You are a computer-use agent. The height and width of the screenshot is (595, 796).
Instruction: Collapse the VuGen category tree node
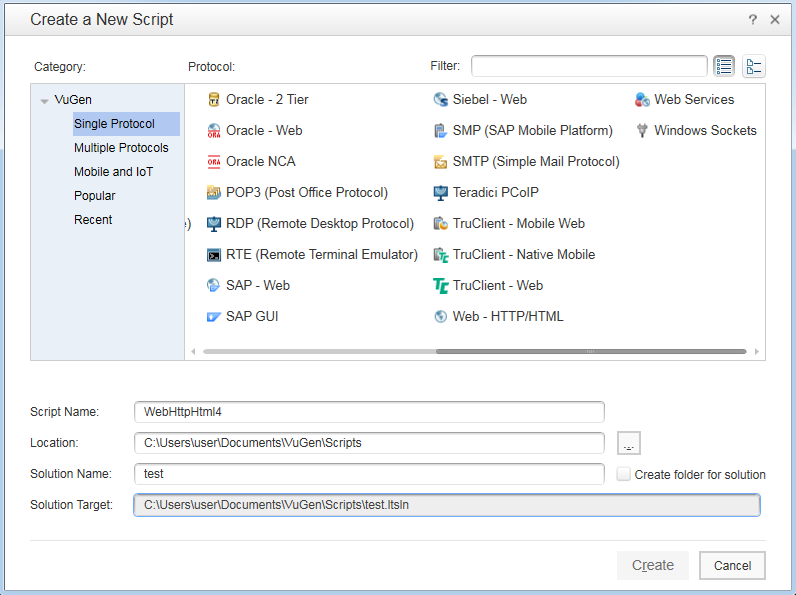click(x=44, y=101)
